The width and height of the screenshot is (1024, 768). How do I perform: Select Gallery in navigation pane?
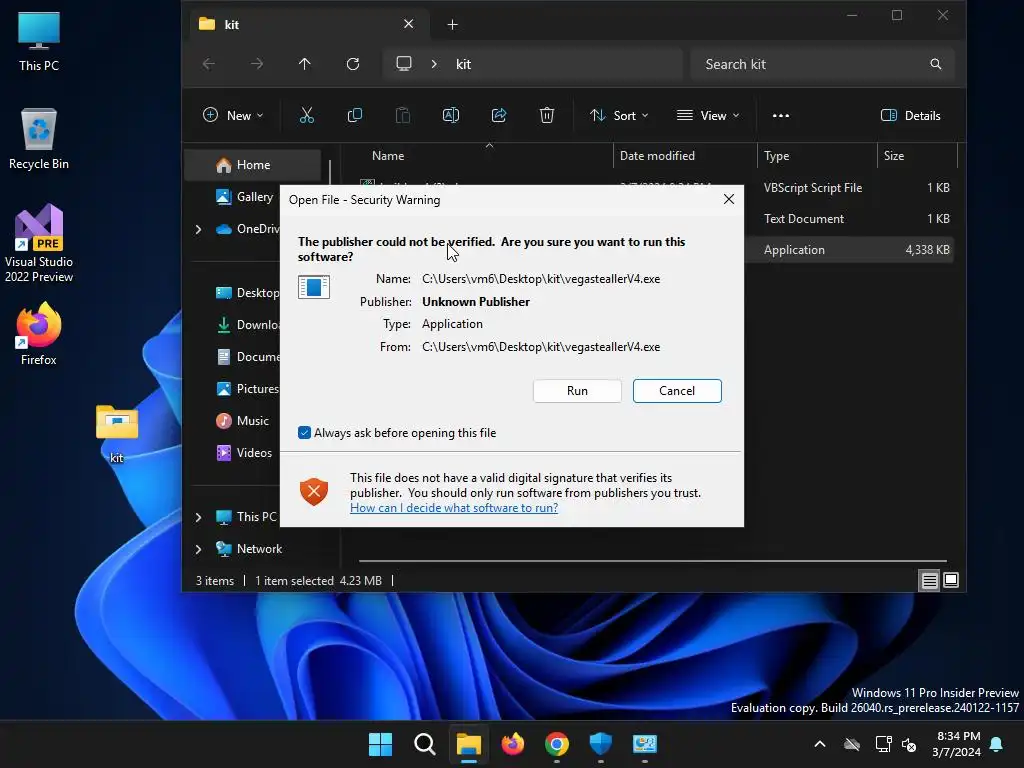tap(254, 197)
